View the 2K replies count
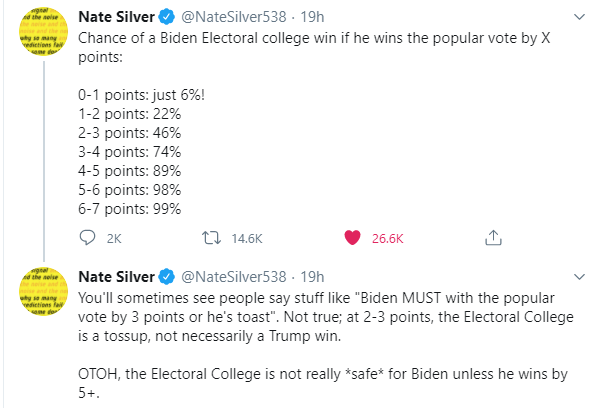This screenshot has width=601, height=408. click(x=114, y=239)
